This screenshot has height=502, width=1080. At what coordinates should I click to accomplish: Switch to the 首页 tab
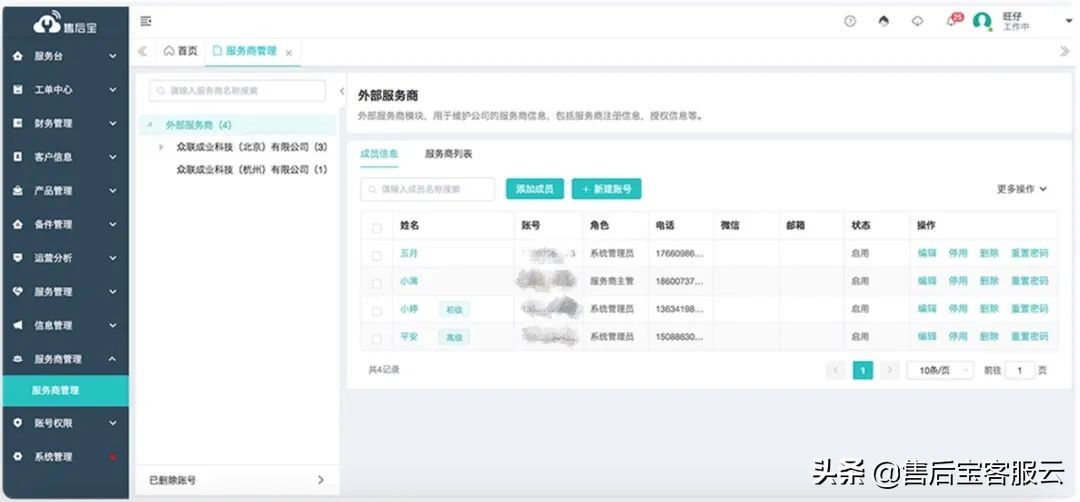180,51
